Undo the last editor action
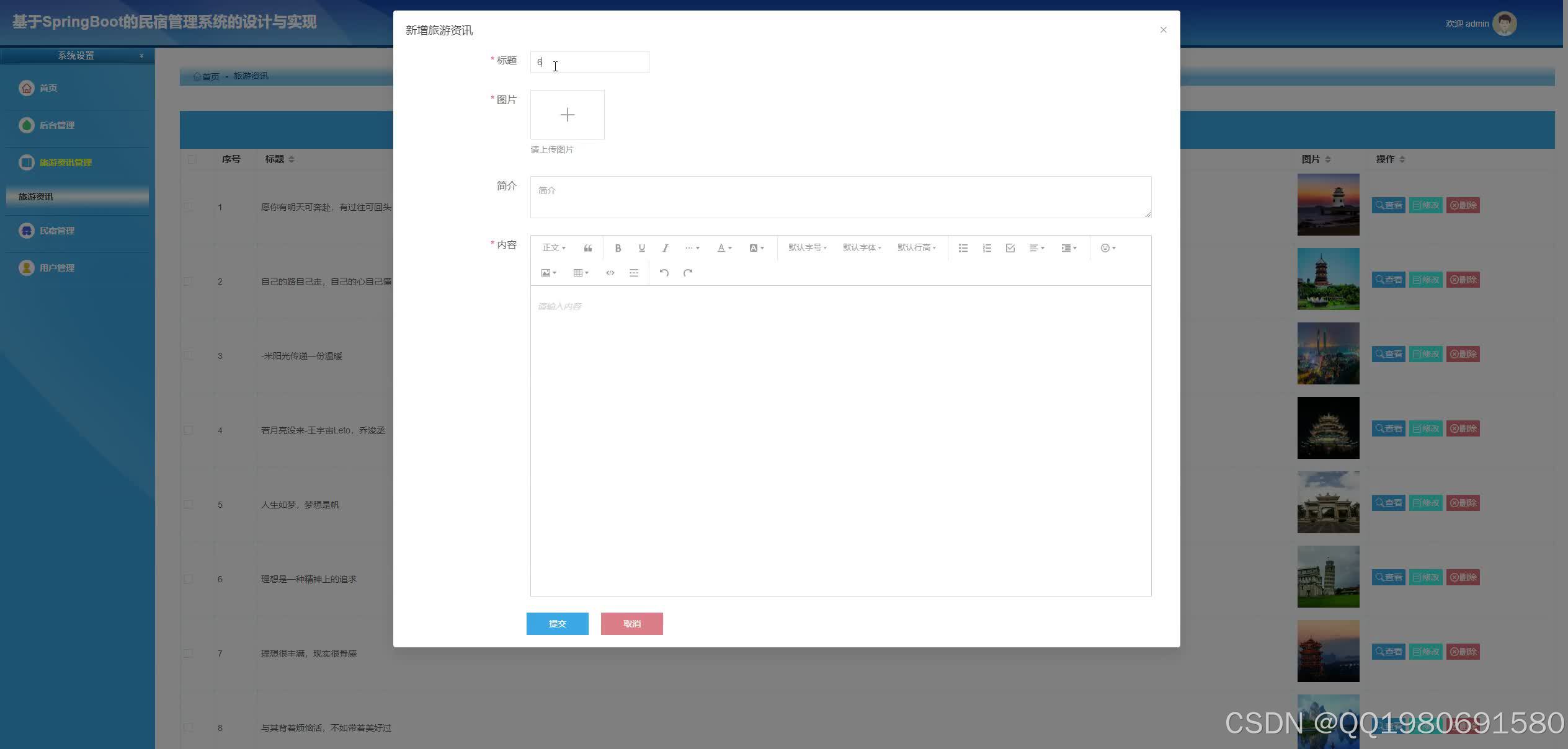This screenshot has width=1568, height=749. click(x=664, y=273)
